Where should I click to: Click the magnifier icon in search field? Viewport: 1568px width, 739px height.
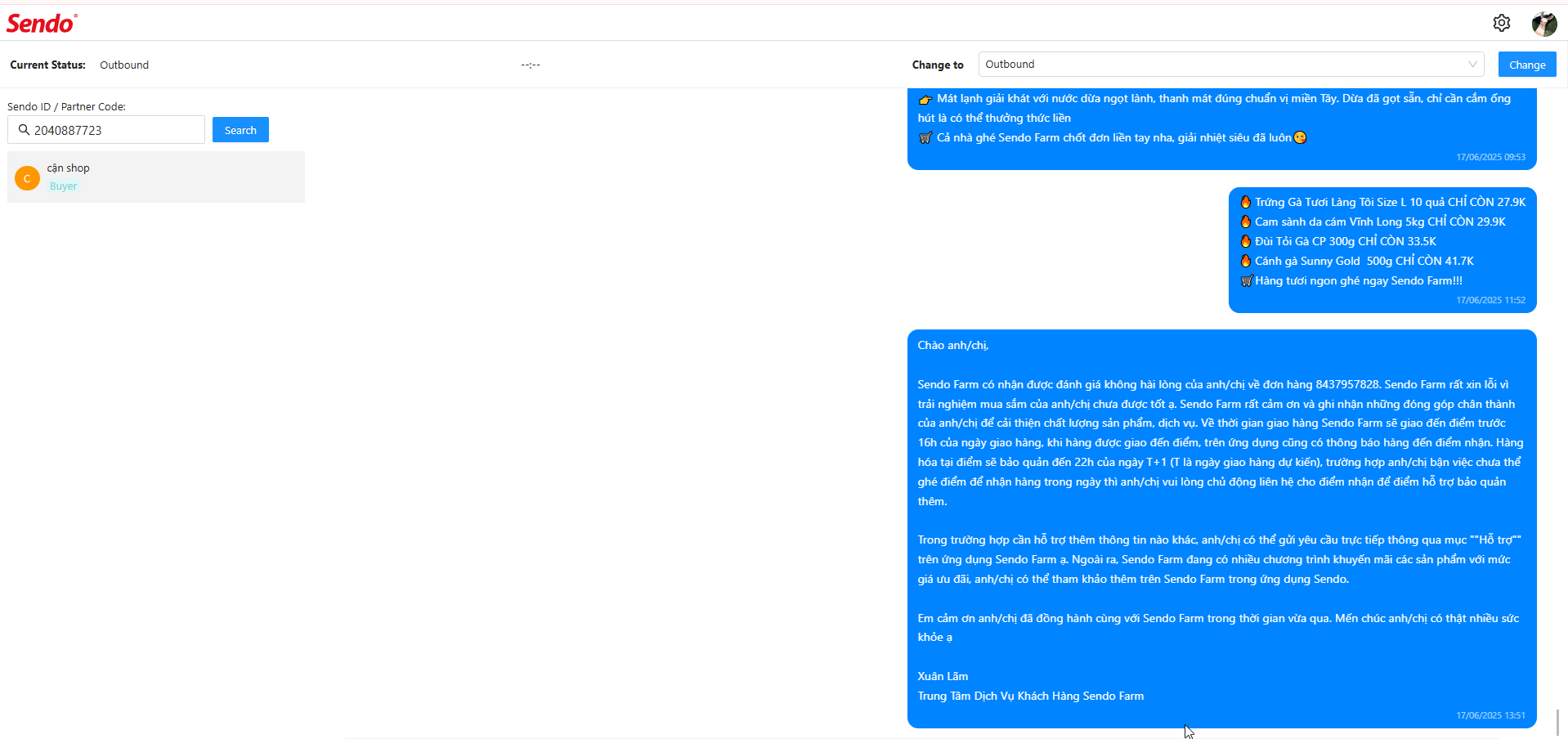24,130
